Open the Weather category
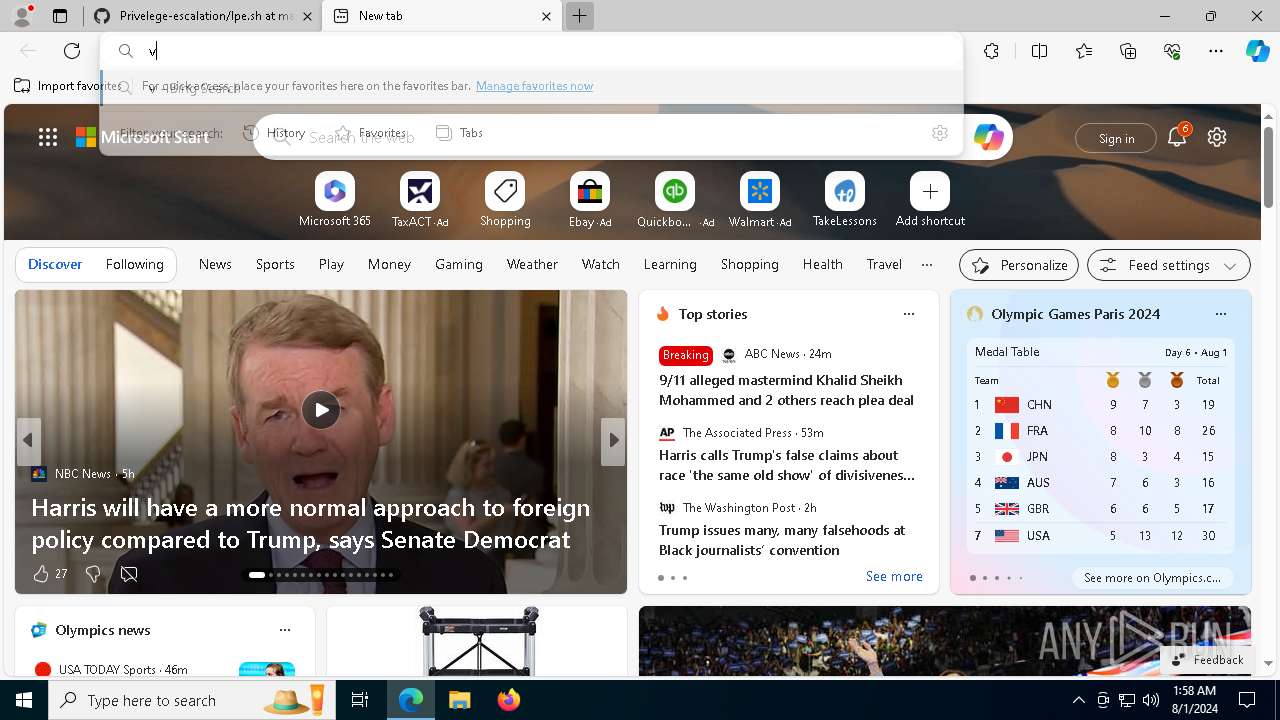The image size is (1280, 720). (x=532, y=265)
